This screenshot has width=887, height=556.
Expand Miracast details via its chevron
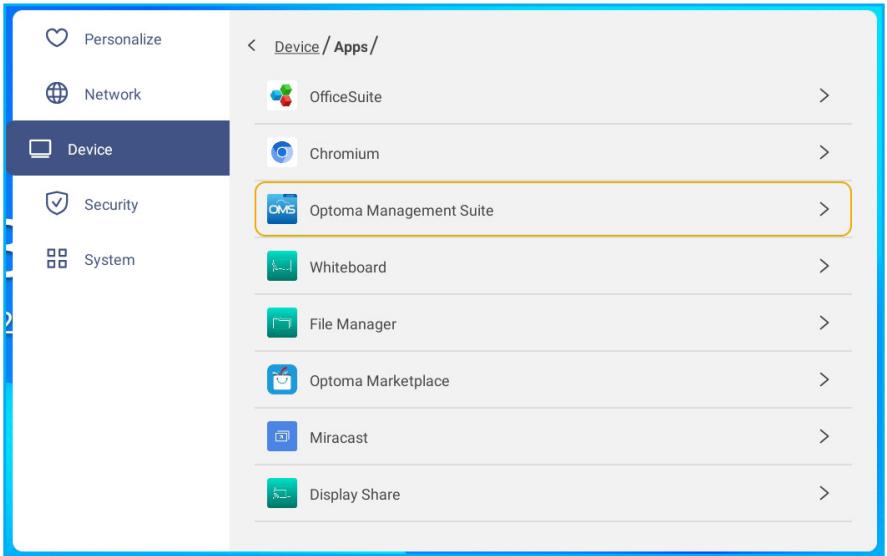click(x=824, y=437)
